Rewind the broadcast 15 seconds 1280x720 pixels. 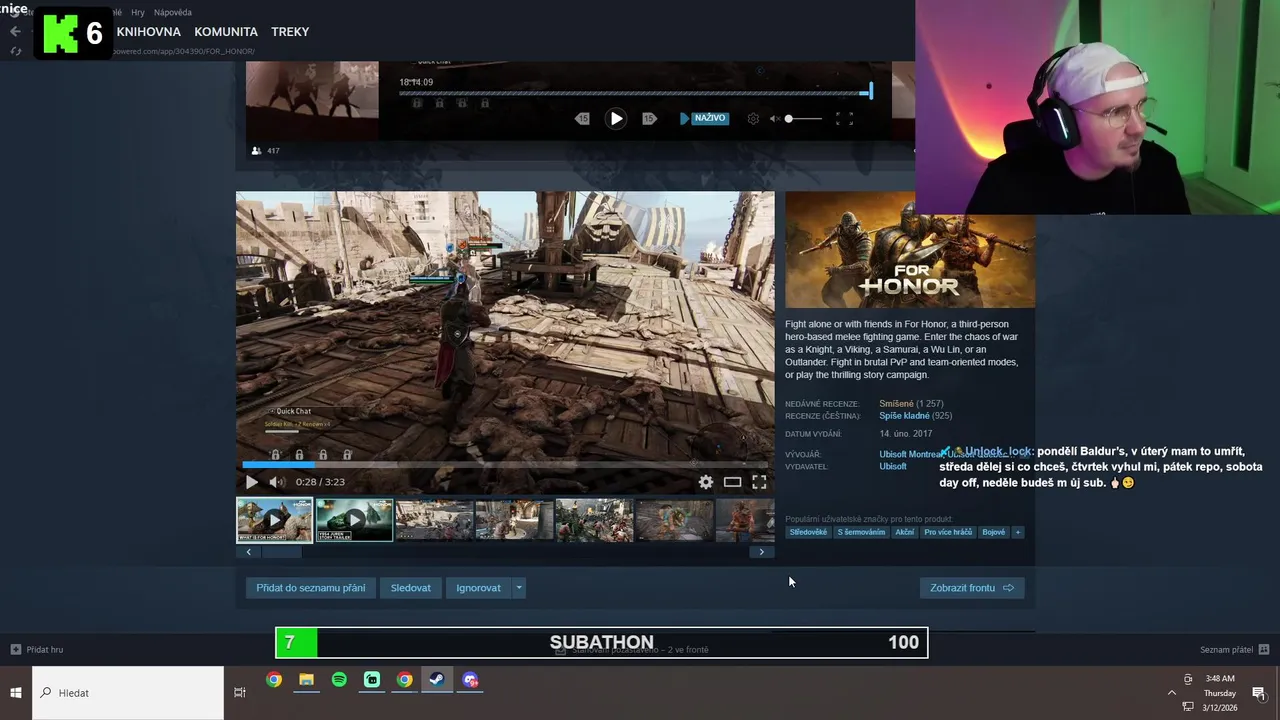point(582,118)
